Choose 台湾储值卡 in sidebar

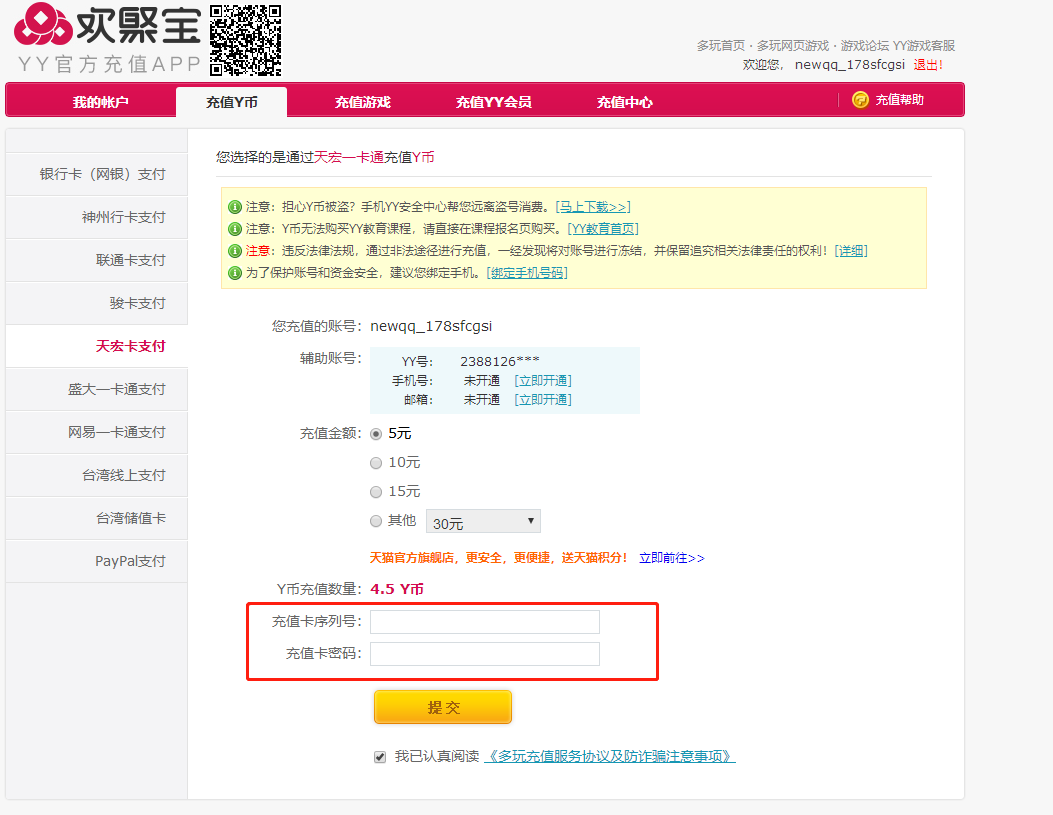tap(97, 518)
